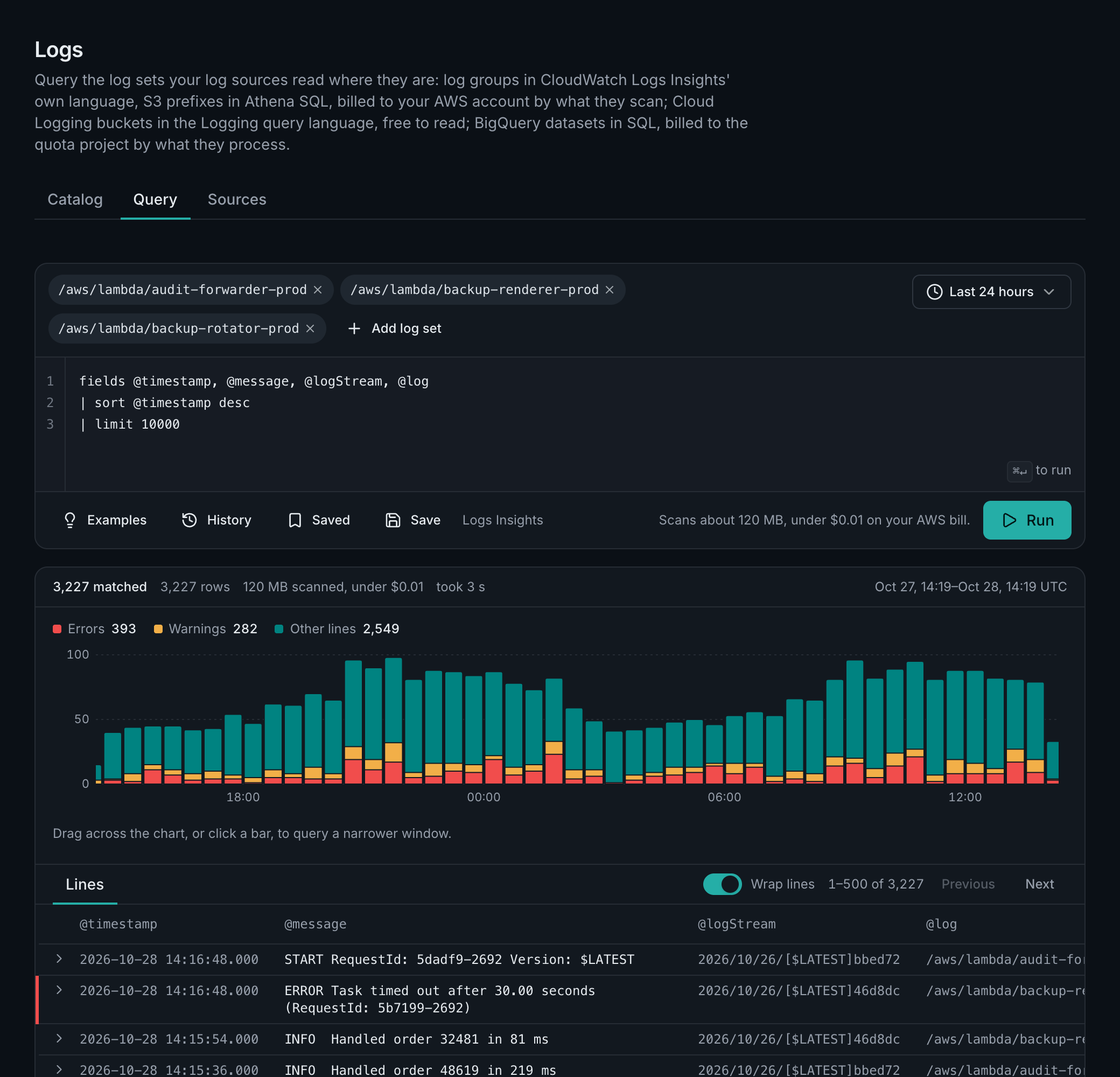Open the Last 24 hours dropdown arrow

coord(1048,292)
